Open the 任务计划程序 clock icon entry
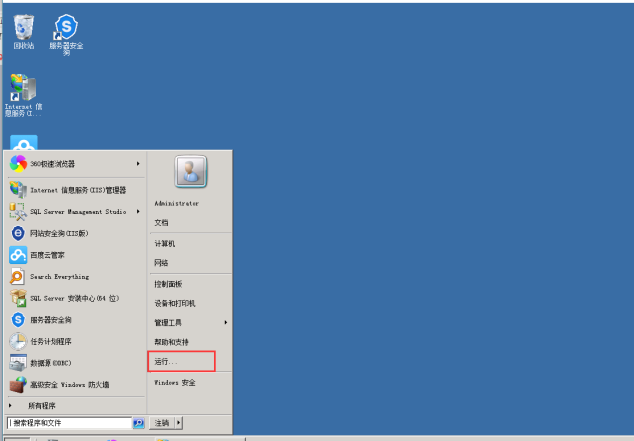The image size is (634, 441). (76, 342)
